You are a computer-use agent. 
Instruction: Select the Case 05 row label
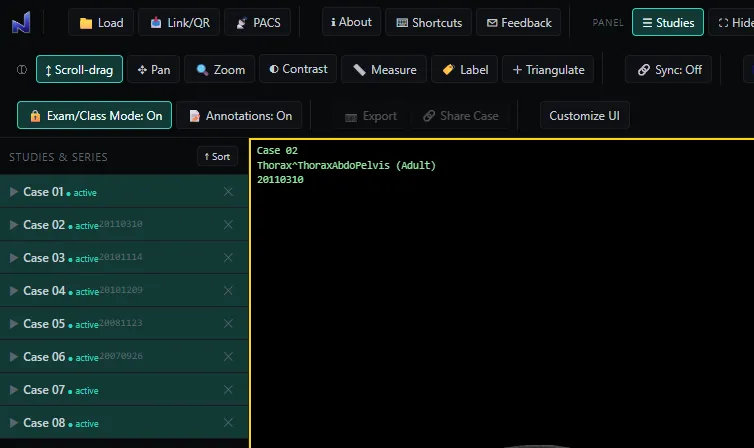pos(44,324)
